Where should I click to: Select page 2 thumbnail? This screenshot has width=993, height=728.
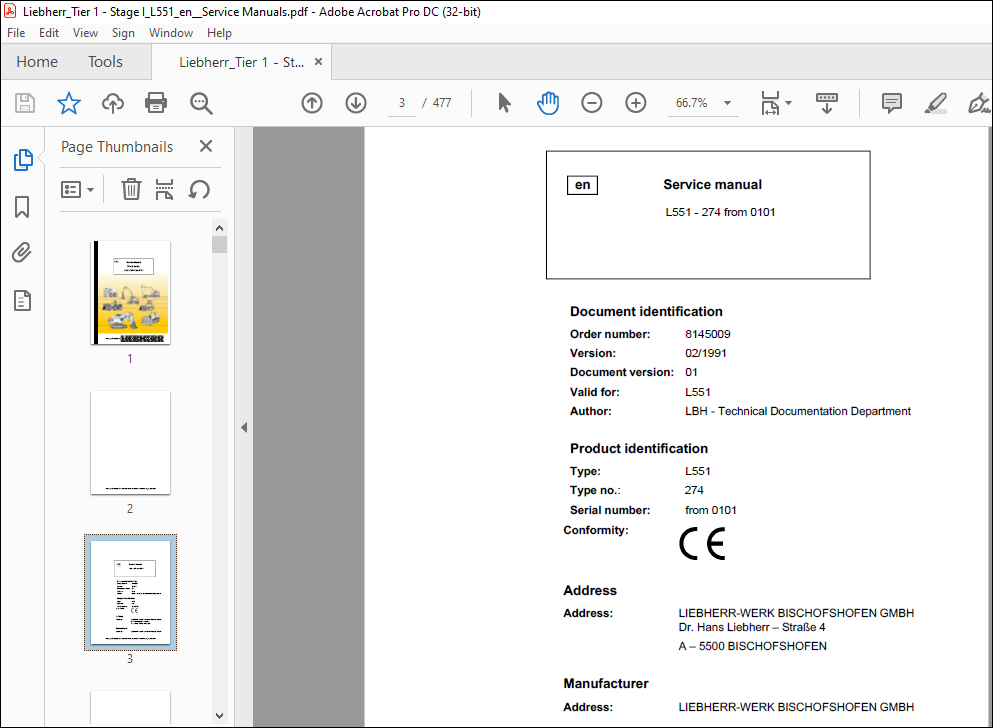130,442
